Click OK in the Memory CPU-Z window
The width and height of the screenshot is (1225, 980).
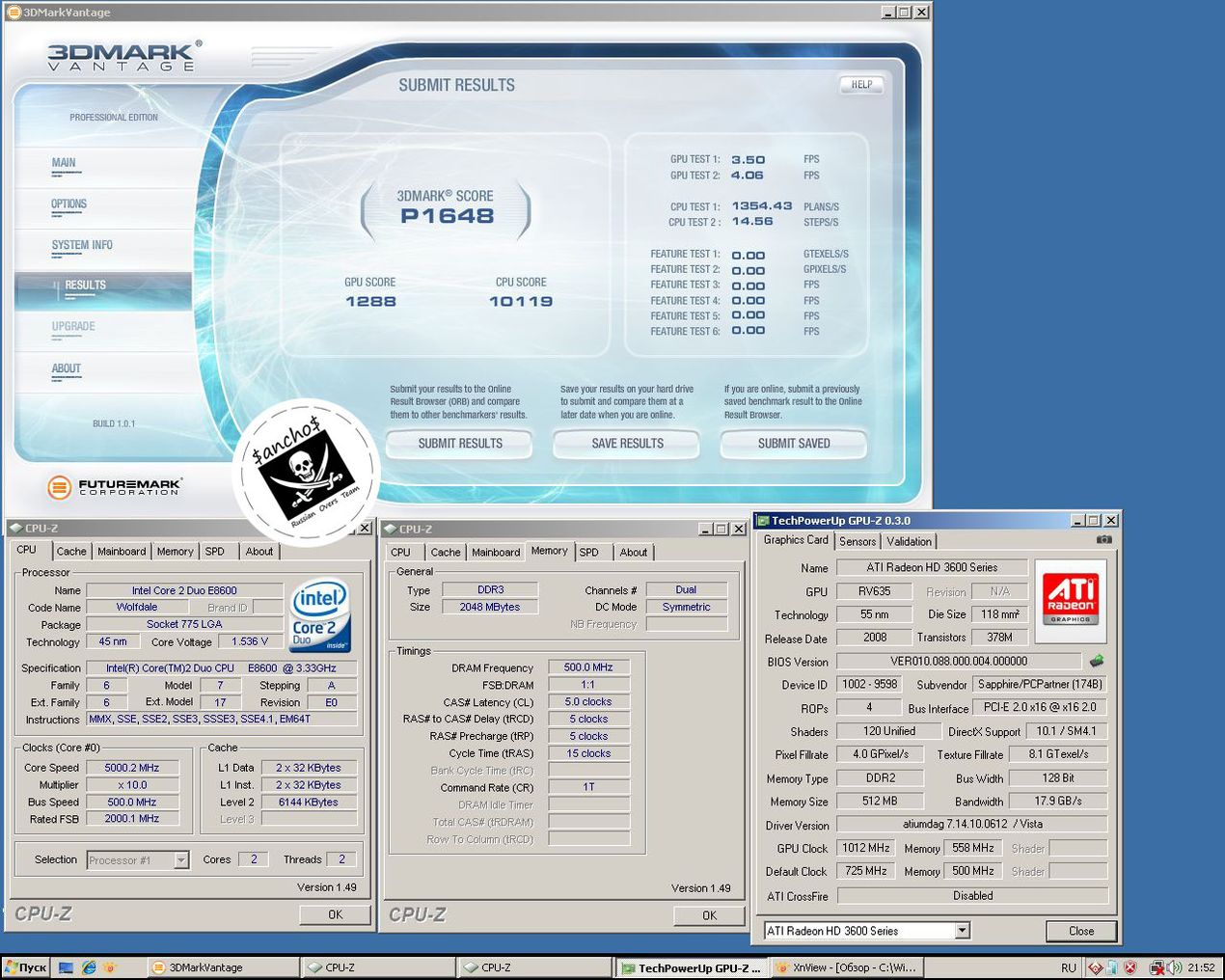[709, 915]
